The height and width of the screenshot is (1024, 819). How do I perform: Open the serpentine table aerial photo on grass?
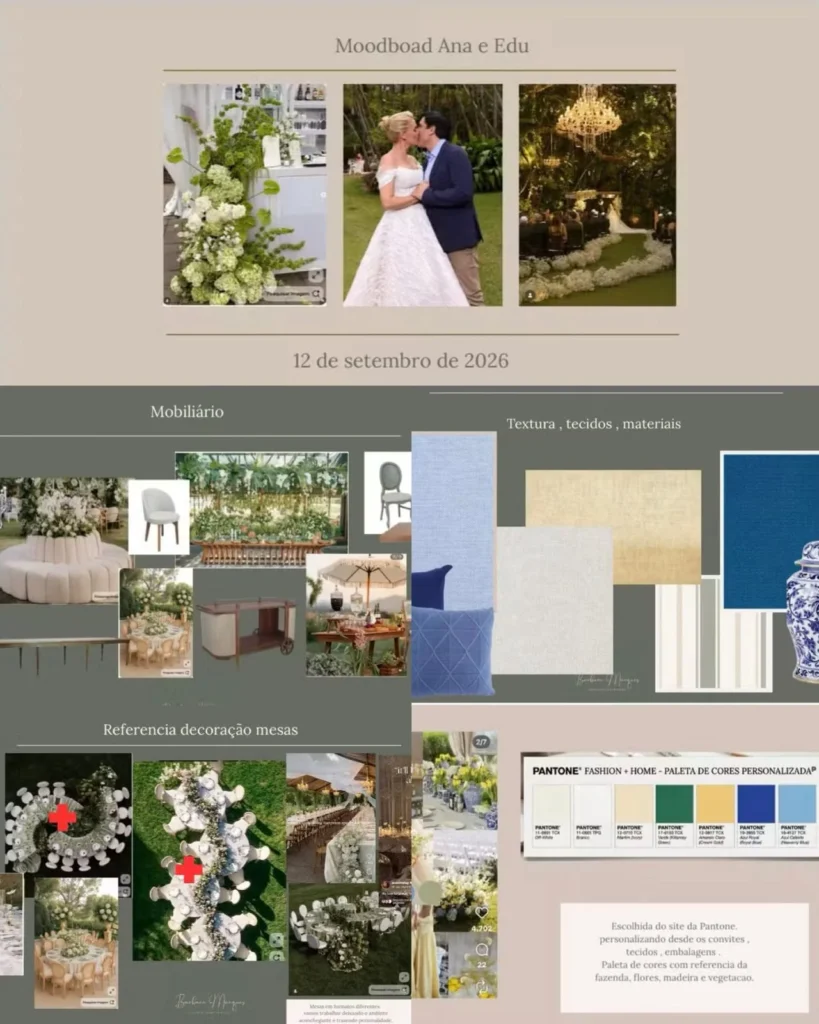(209, 861)
